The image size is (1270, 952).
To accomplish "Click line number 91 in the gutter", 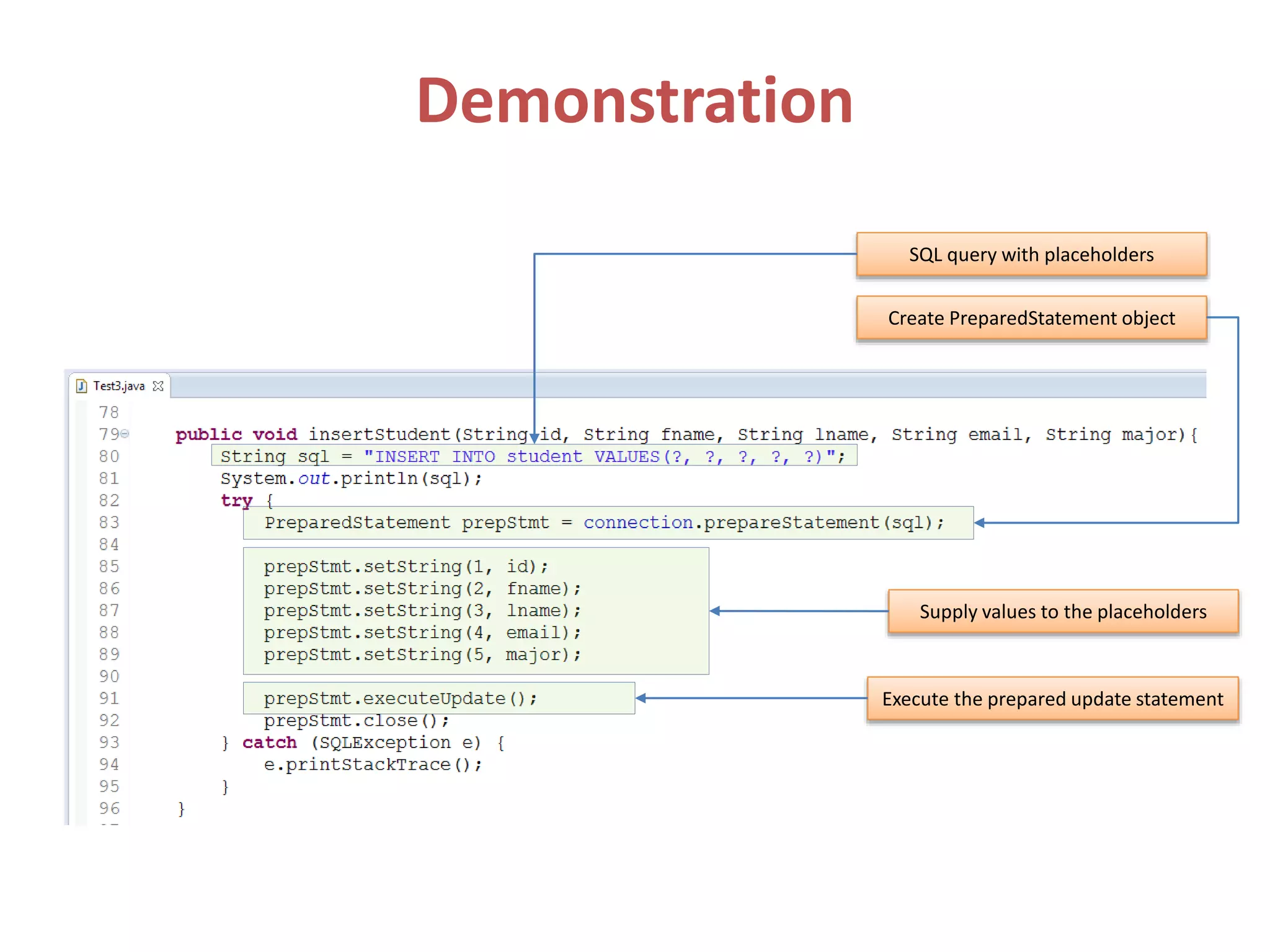I will pos(109,699).
